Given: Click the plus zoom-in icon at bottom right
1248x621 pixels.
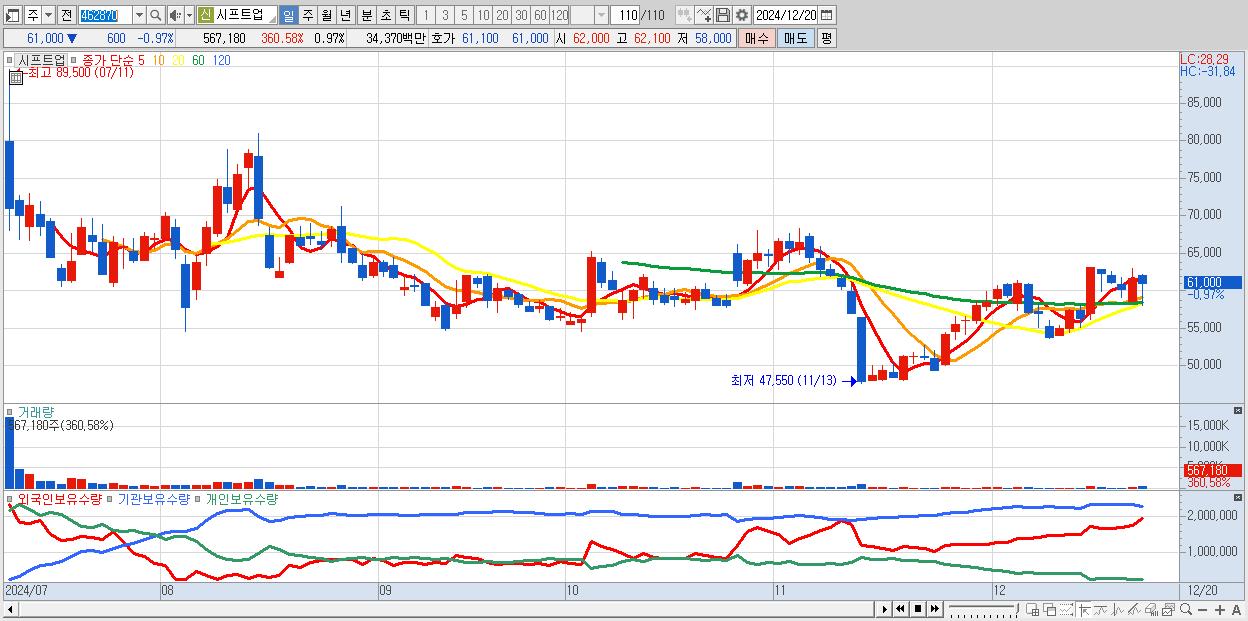Looking at the screenshot, I should point(1219,610).
